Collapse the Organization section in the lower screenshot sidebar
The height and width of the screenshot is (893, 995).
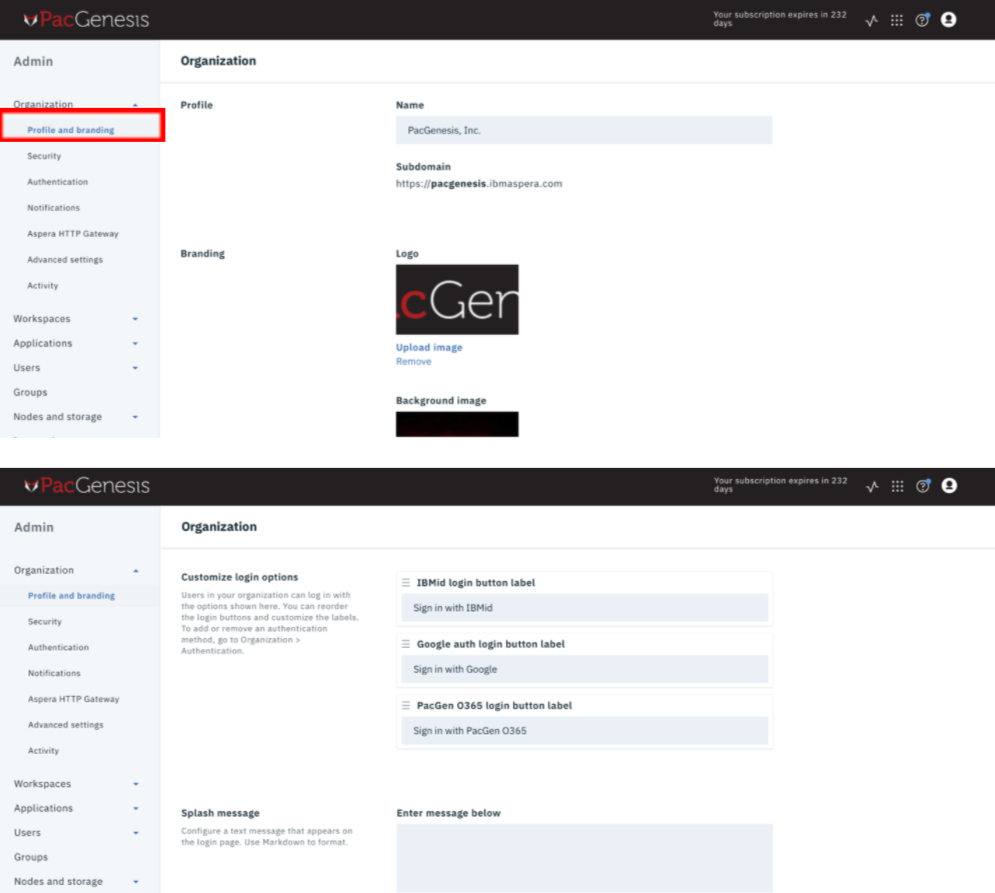click(136, 571)
